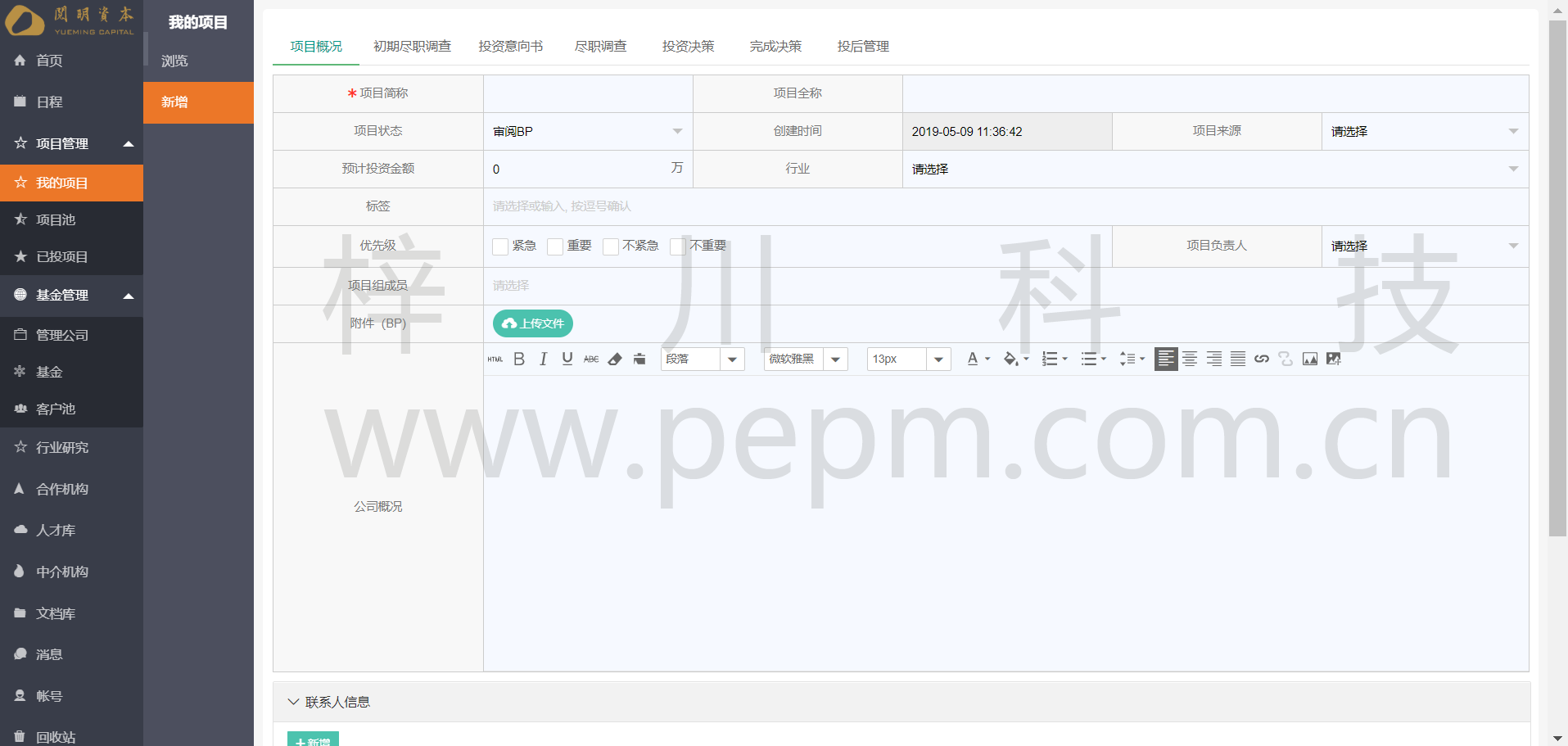
Task: Open the 项目来源 dropdown
Action: tap(1424, 131)
